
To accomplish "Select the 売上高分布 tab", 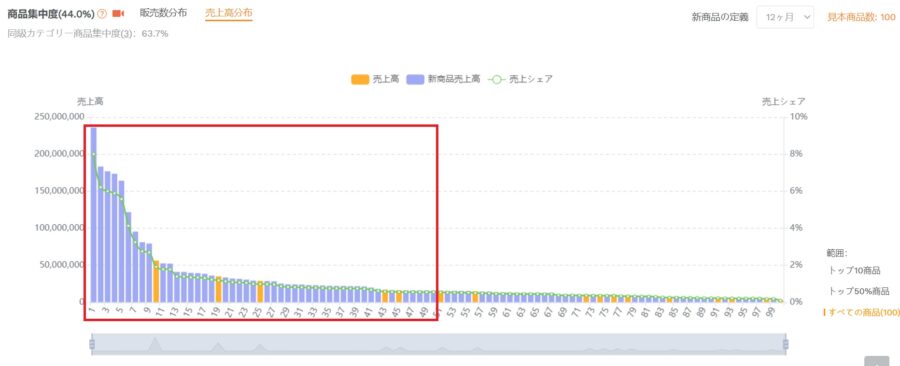I will [228, 13].
